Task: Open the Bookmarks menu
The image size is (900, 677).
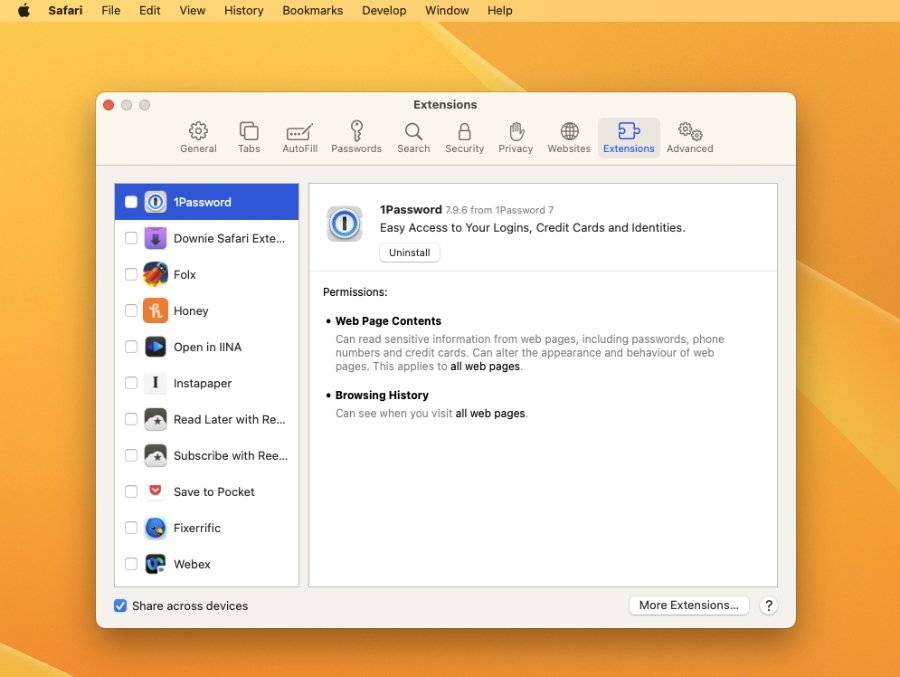Action: pos(314,10)
